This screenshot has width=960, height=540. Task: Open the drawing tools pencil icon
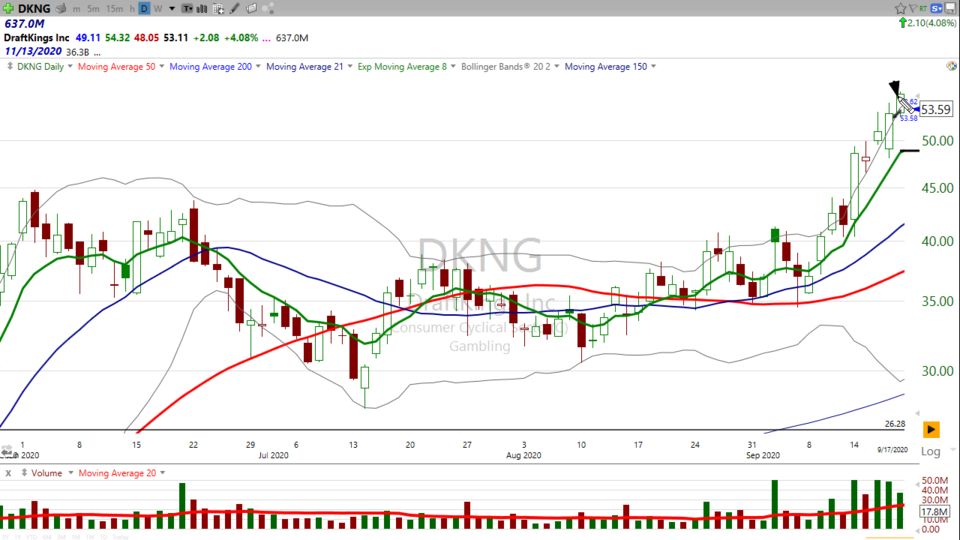pyautogui.click(x=235, y=9)
